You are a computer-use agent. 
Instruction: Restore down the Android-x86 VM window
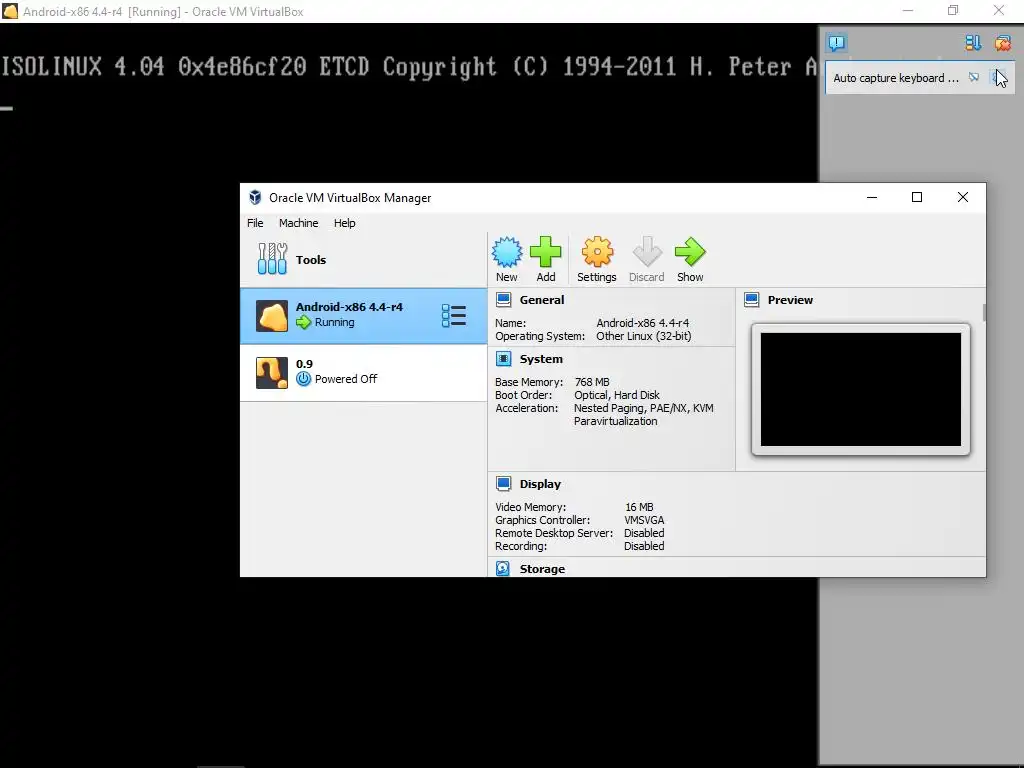(953, 10)
